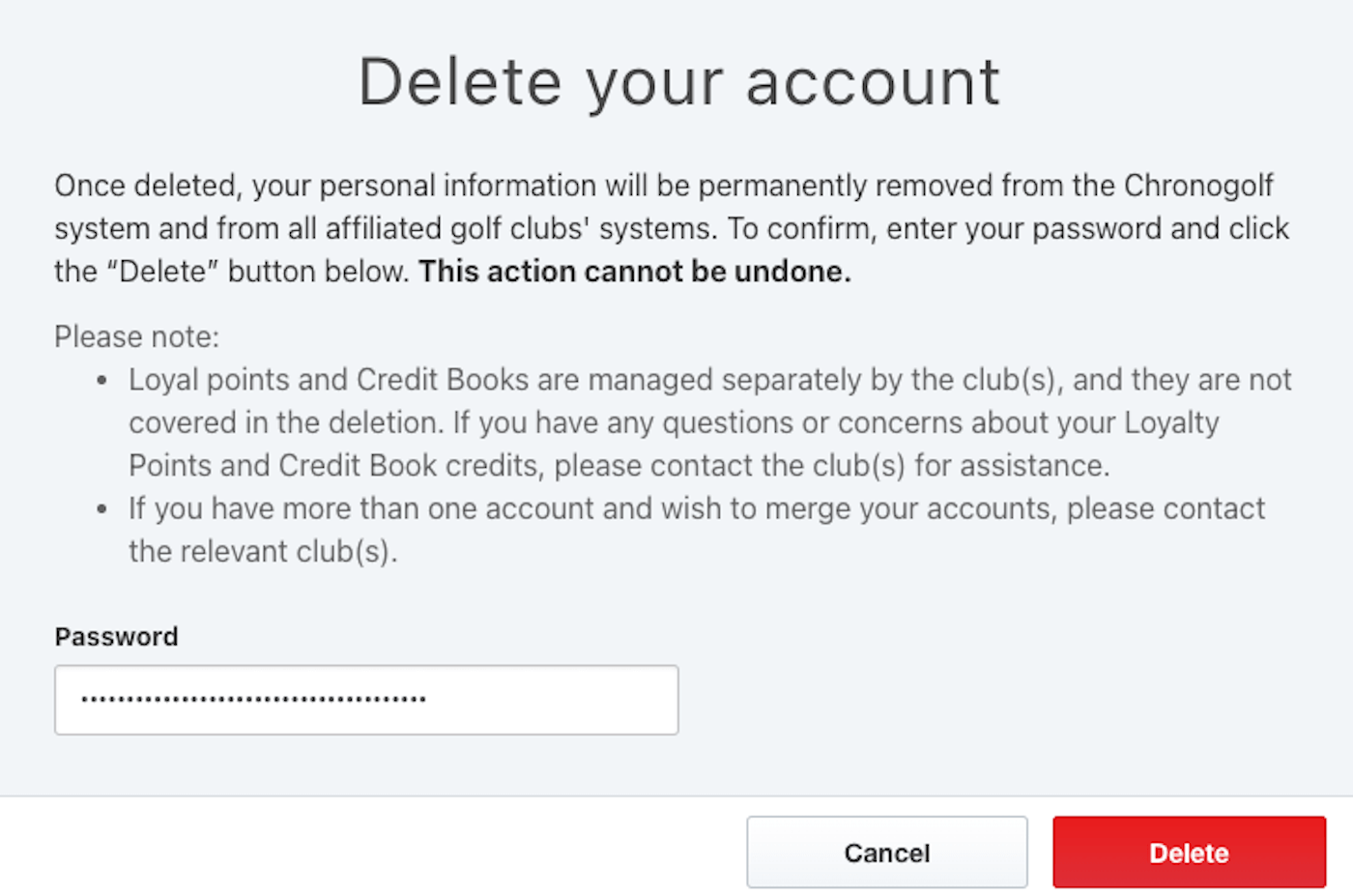Click the Password field label
Viewport: 1353px width, 896px height.
click(x=116, y=637)
